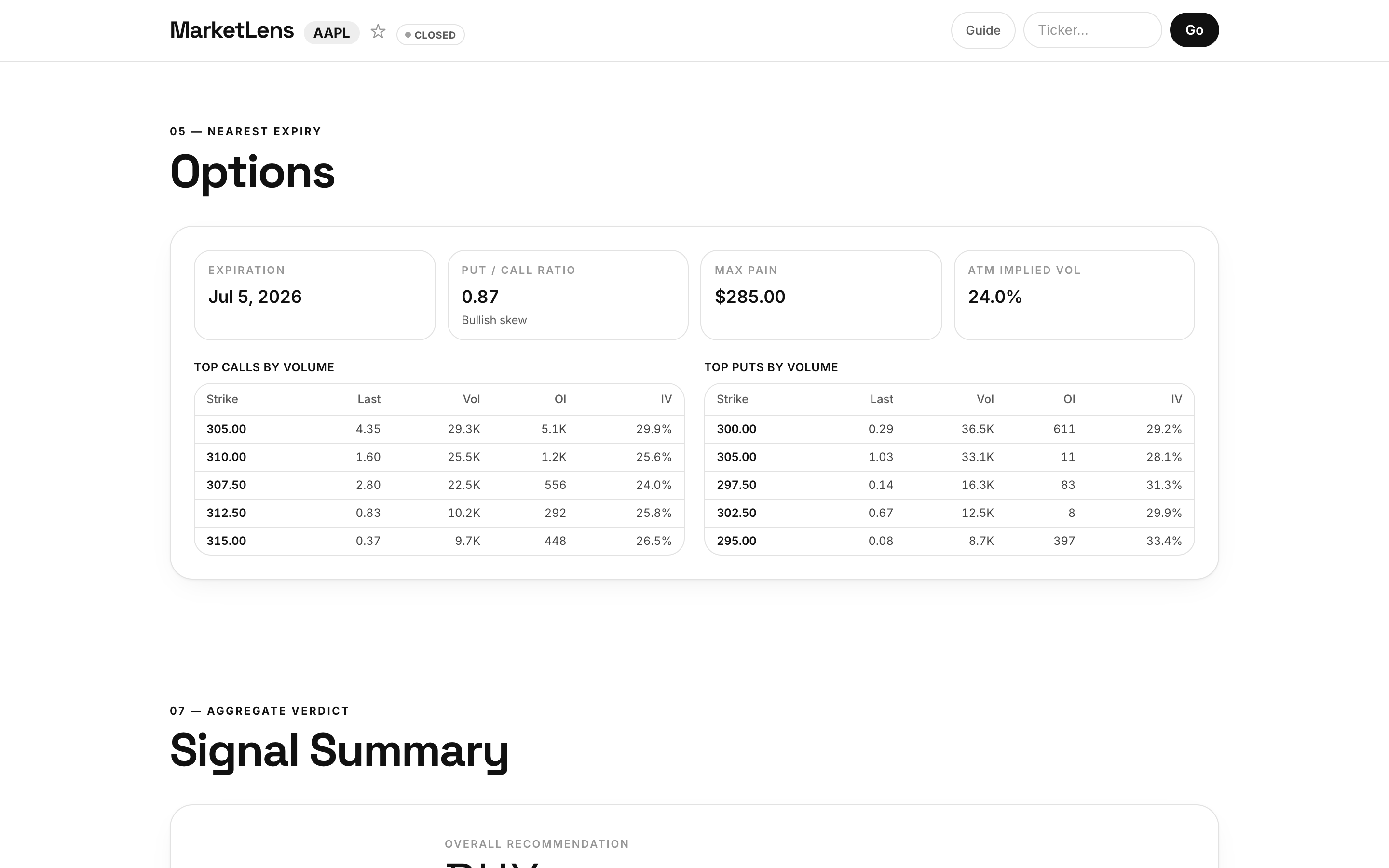
Task: Click the 29.3K call volume cell
Action: click(464, 429)
